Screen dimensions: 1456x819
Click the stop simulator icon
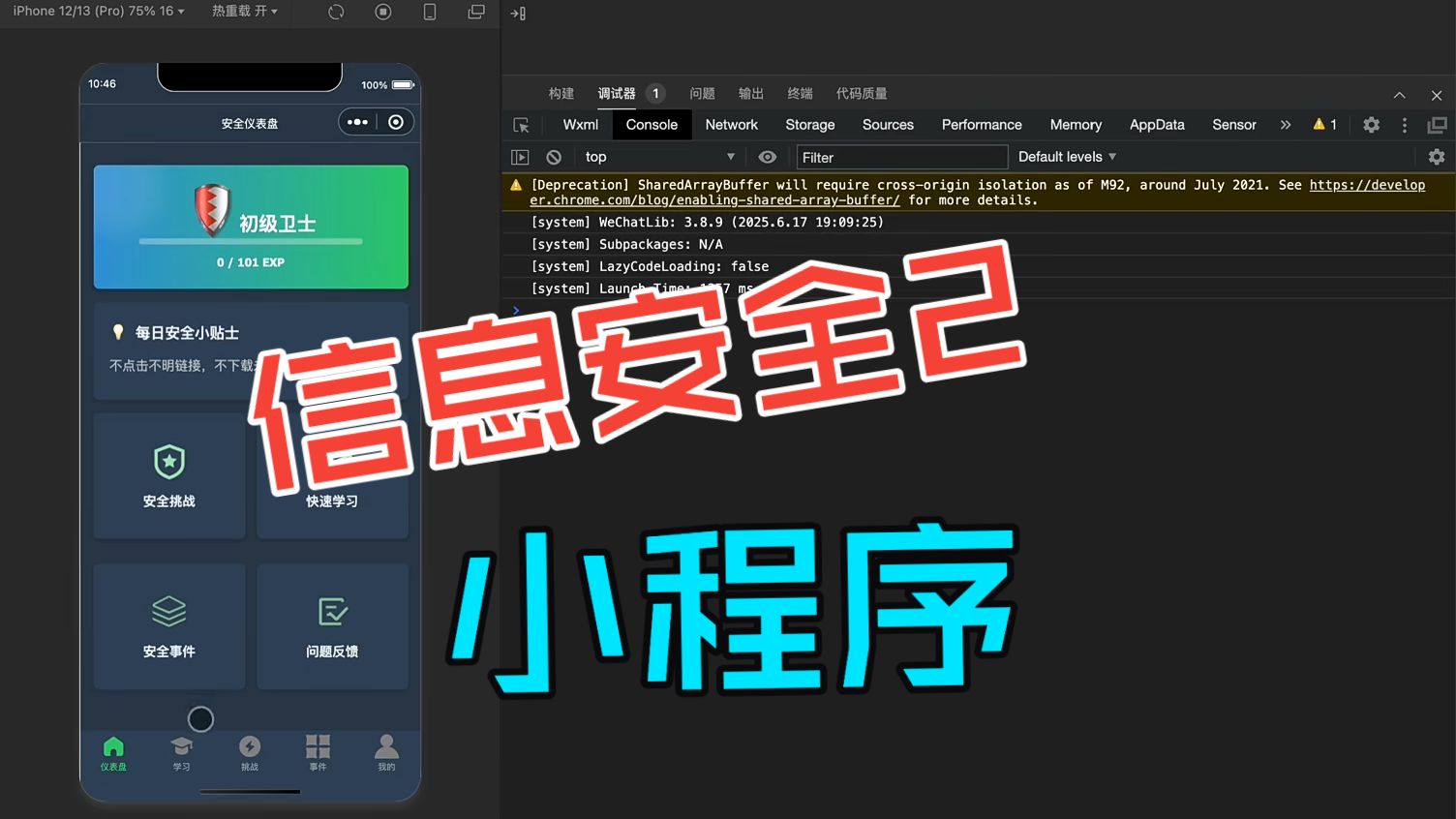click(x=383, y=12)
